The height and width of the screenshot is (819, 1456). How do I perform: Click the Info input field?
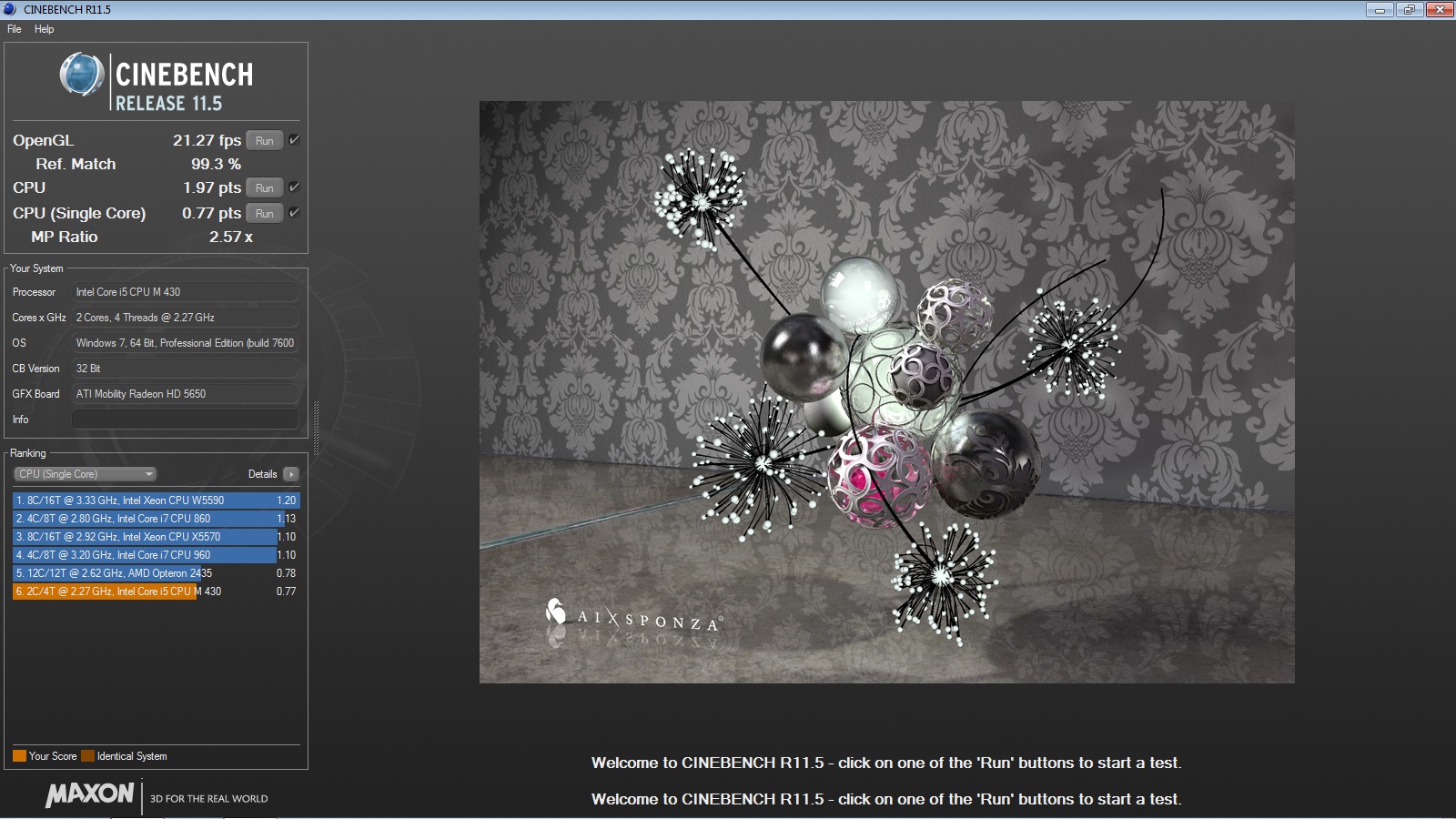[x=185, y=420]
